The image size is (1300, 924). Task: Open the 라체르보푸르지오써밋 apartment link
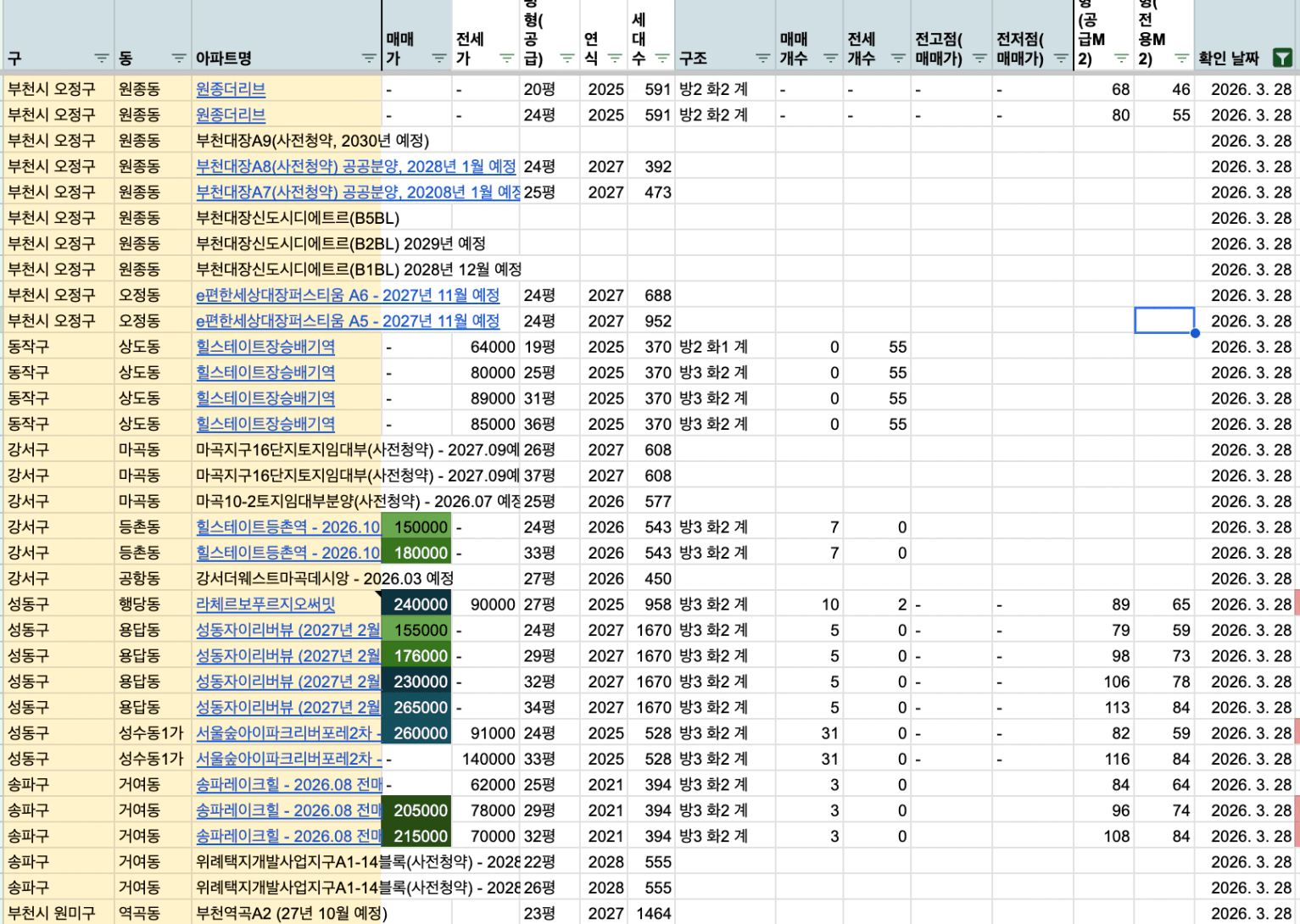tap(265, 604)
